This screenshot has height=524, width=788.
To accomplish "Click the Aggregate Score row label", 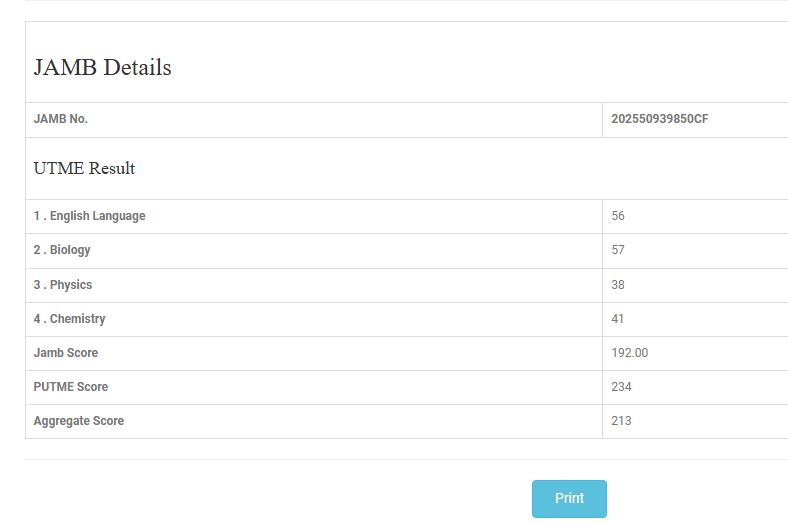I will (79, 421).
